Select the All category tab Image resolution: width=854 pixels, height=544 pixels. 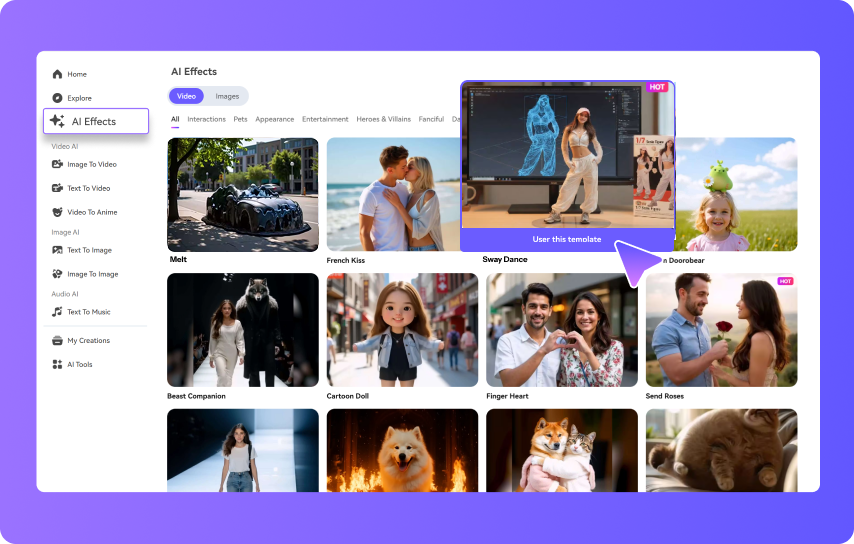click(x=175, y=119)
